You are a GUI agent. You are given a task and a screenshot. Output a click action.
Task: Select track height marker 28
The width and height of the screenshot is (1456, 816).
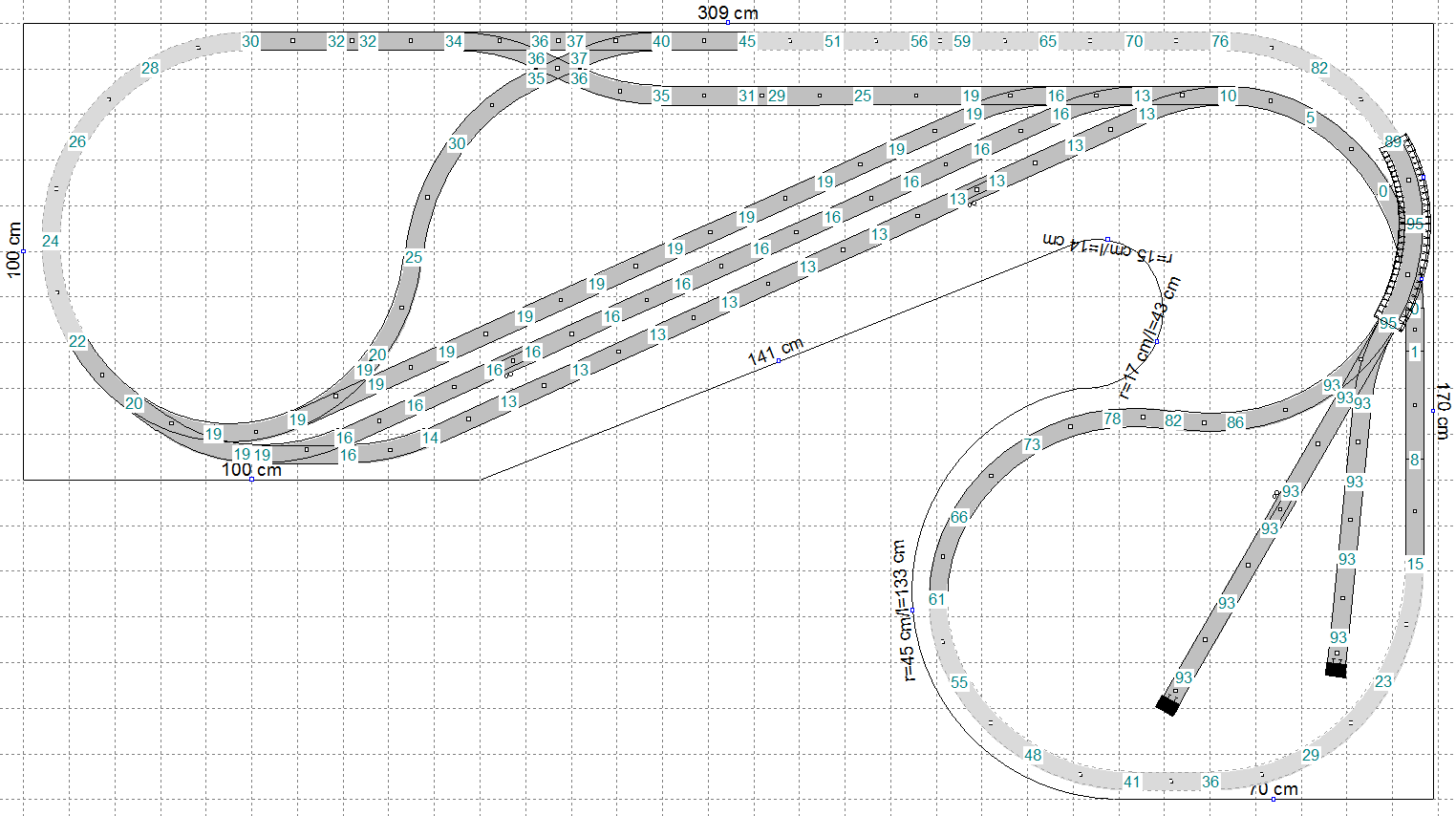(x=150, y=68)
